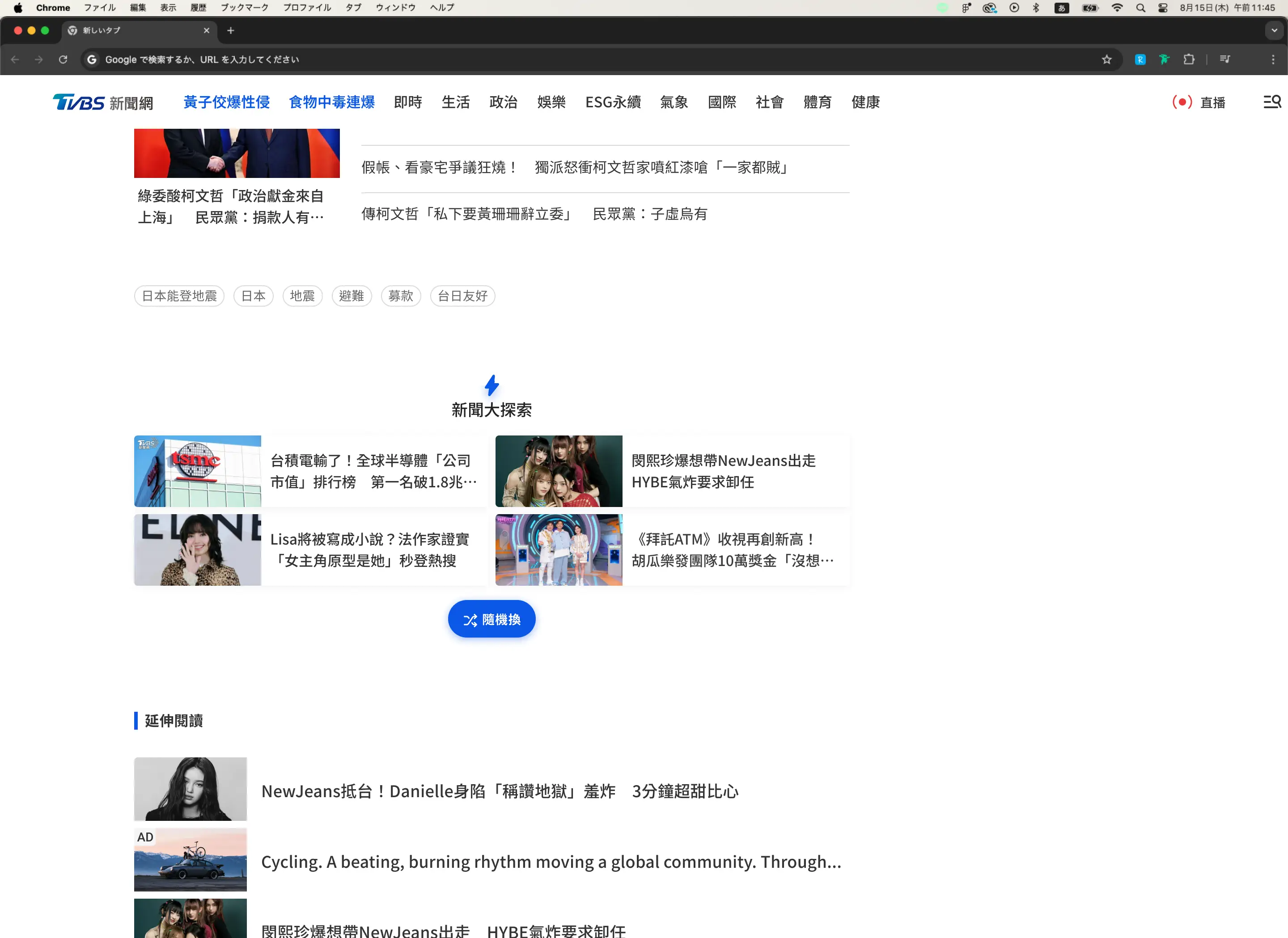Click the macOS Spotlight search icon
1288x938 pixels.
pyautogui.click(x=1140, y=8)
